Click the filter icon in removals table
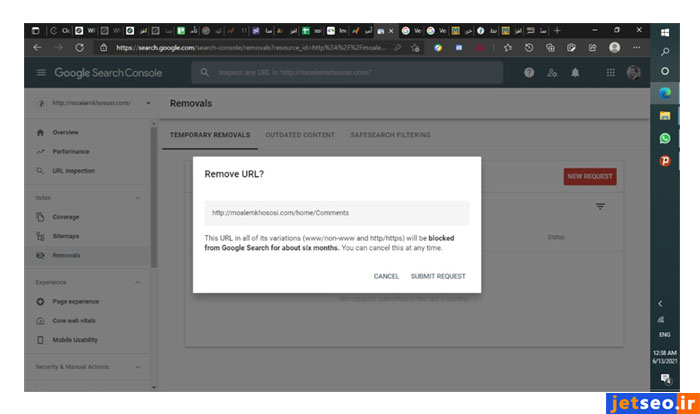This screenshot has width=700, height=414. [x=600, y=206]
